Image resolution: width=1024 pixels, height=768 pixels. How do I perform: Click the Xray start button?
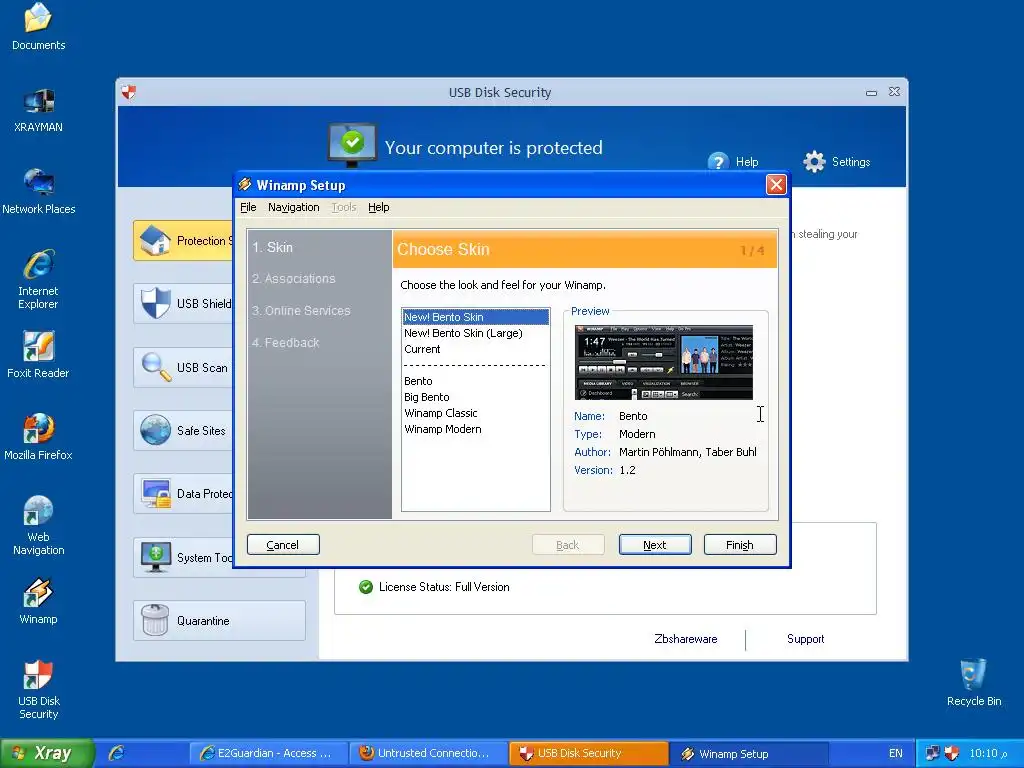(46, 753)
